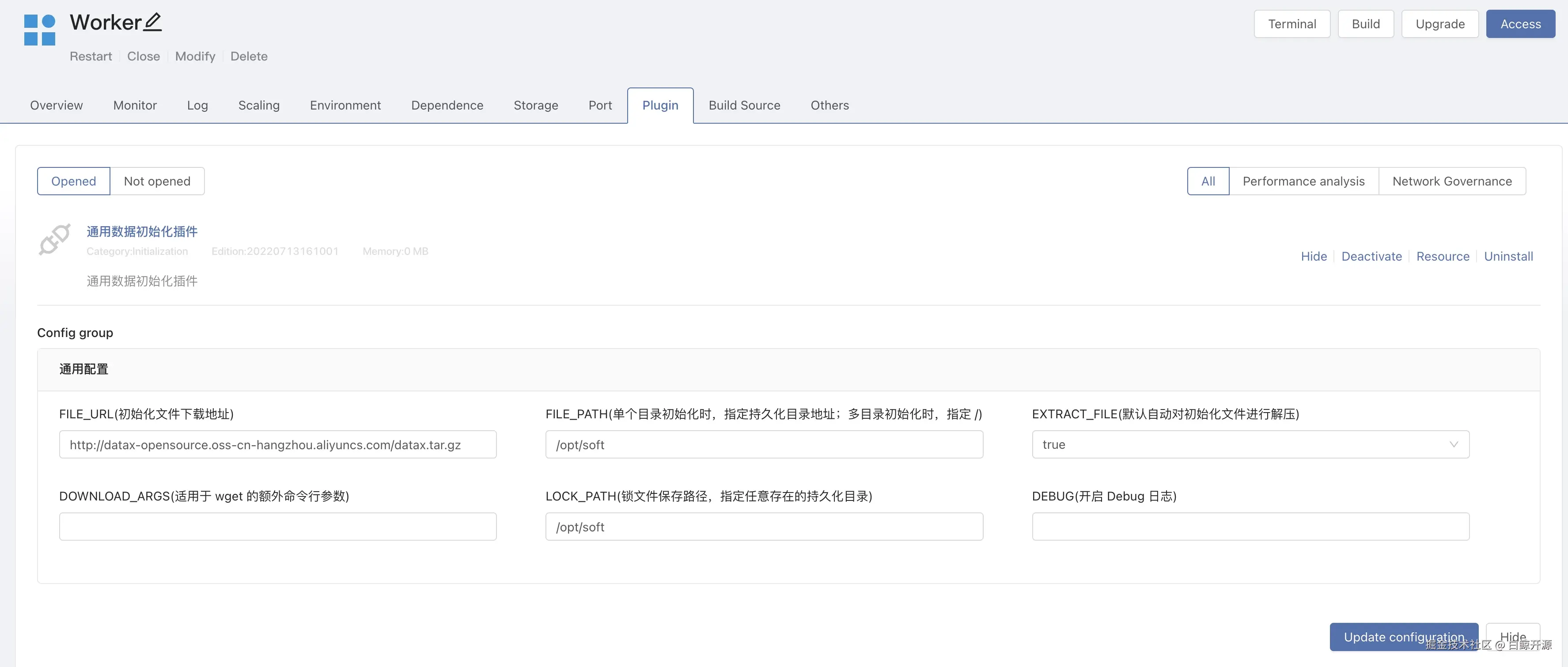Filter by Performance analysis
The height and width of the screenshot is (667, 1568).
coord(1303,182)
